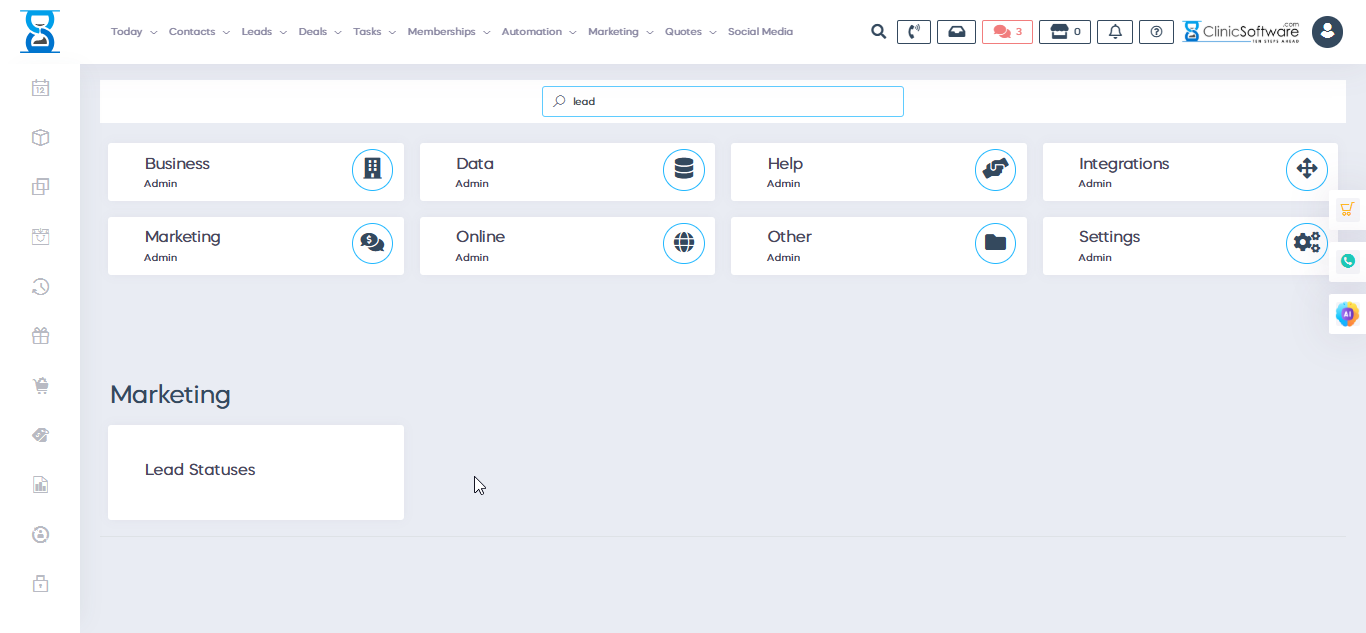Click the phone call icon in header

pos(913,32)
